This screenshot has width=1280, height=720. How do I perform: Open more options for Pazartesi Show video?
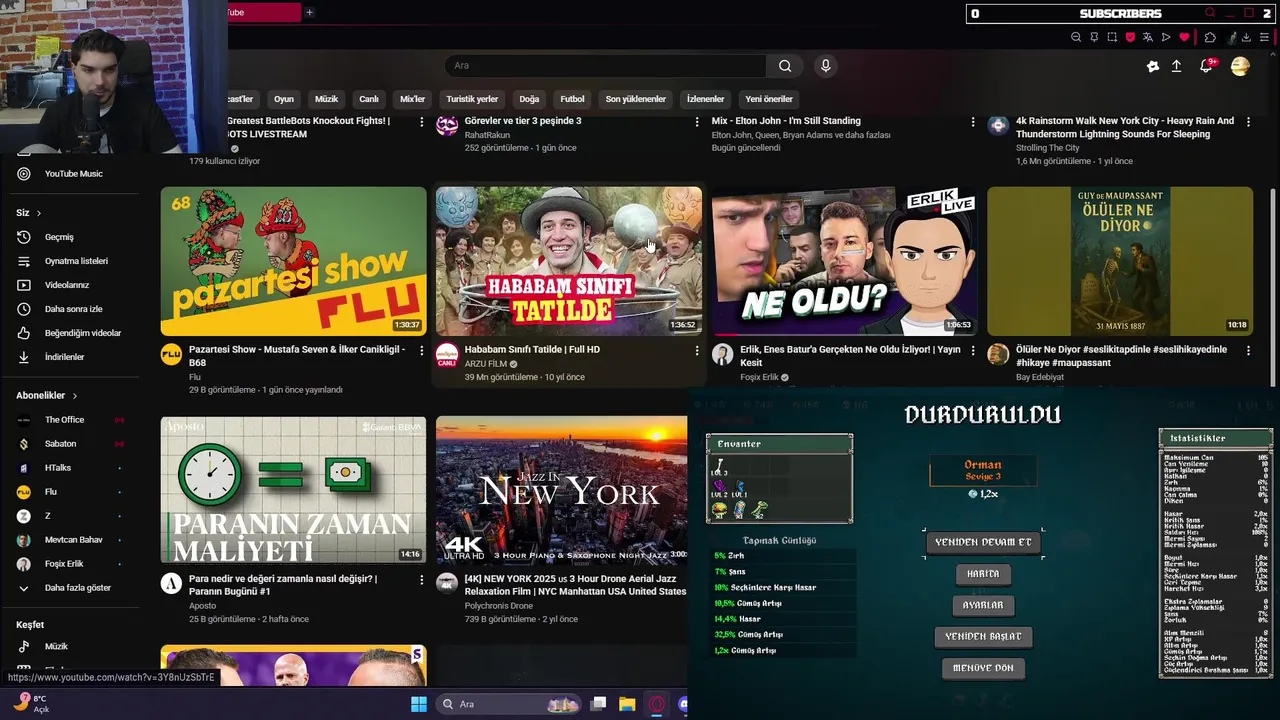pos(421,351)
